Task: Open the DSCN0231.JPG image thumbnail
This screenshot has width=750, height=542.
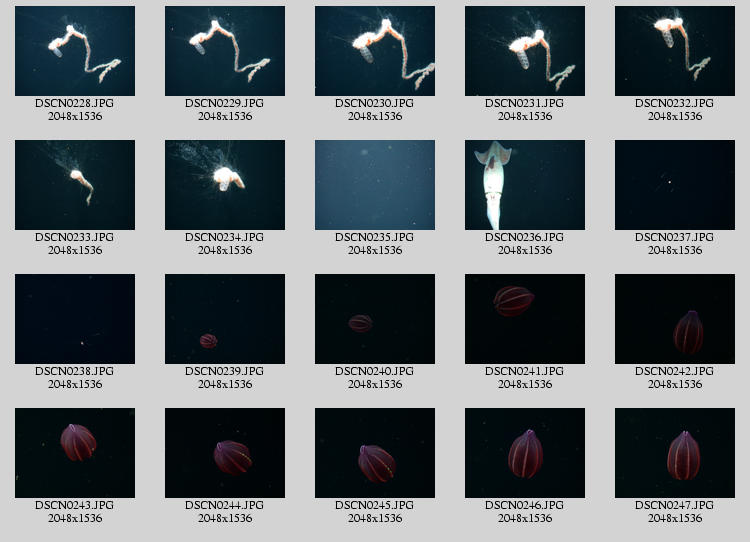Action: pos(525,51)
